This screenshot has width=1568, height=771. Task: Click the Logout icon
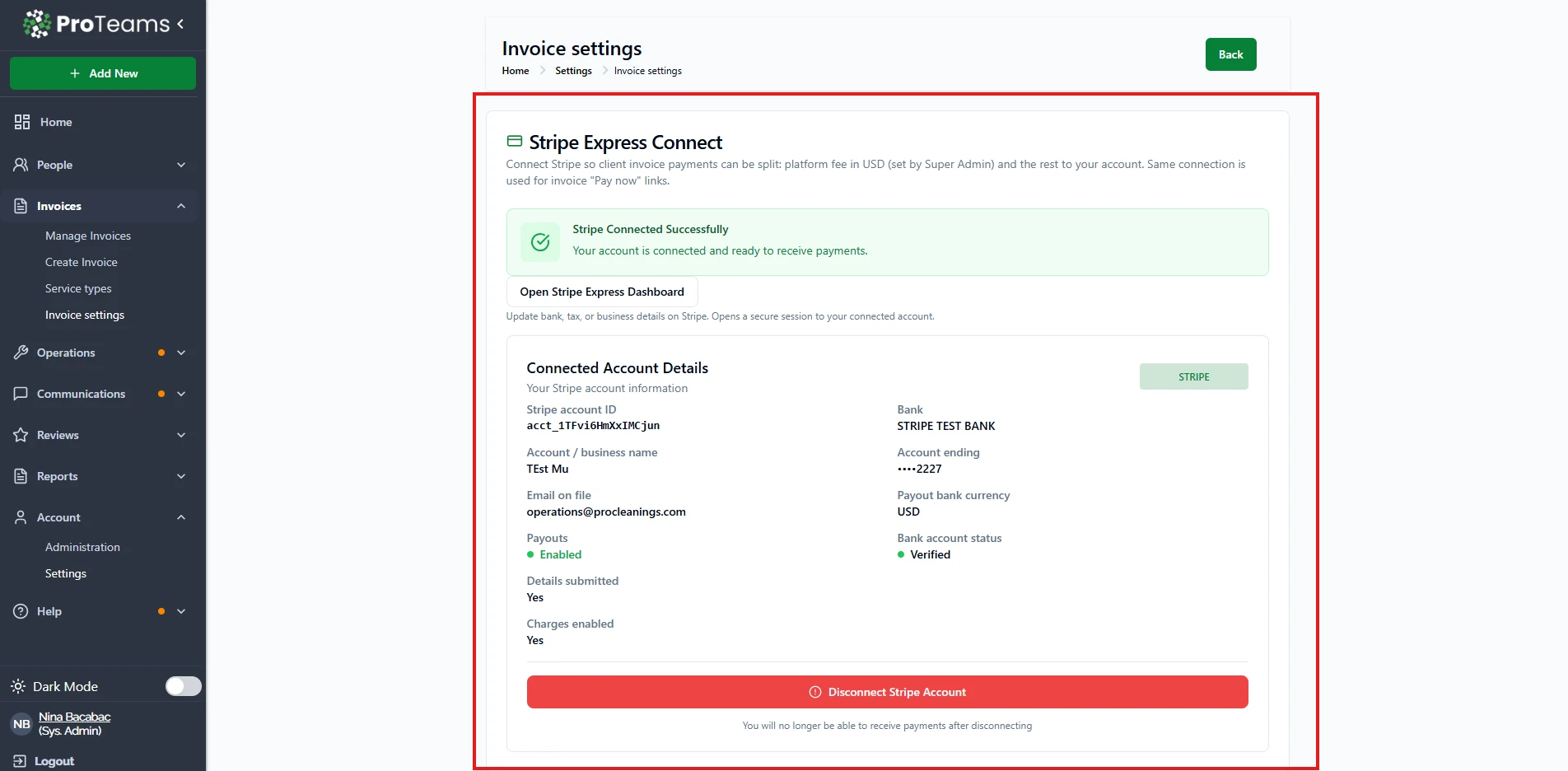[x=20, y=761]
